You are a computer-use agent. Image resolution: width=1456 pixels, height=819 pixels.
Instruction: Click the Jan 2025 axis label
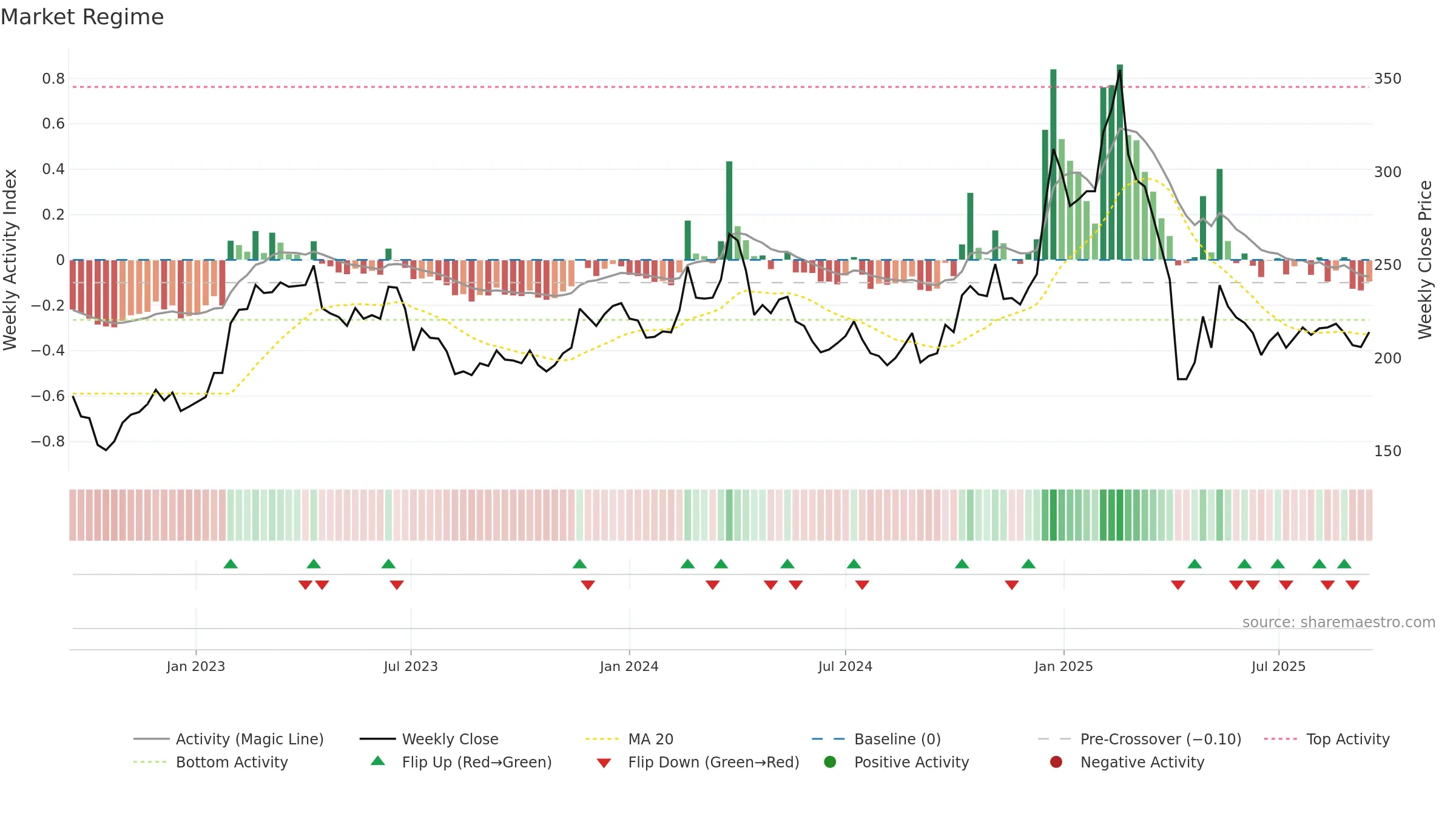click(1063, 666)
